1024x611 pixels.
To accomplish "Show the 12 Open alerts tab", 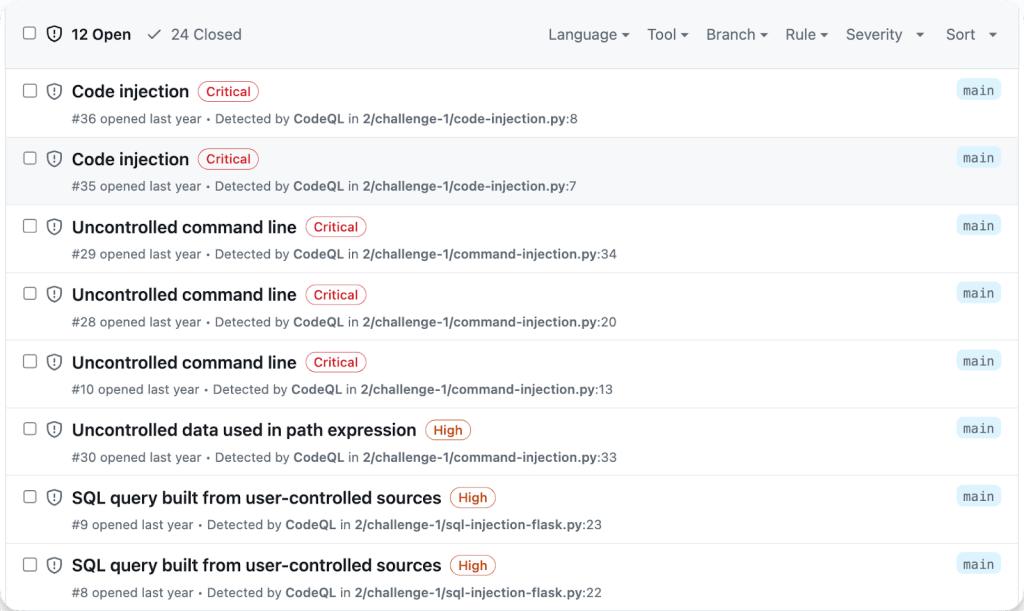I will tap(101, 34).
